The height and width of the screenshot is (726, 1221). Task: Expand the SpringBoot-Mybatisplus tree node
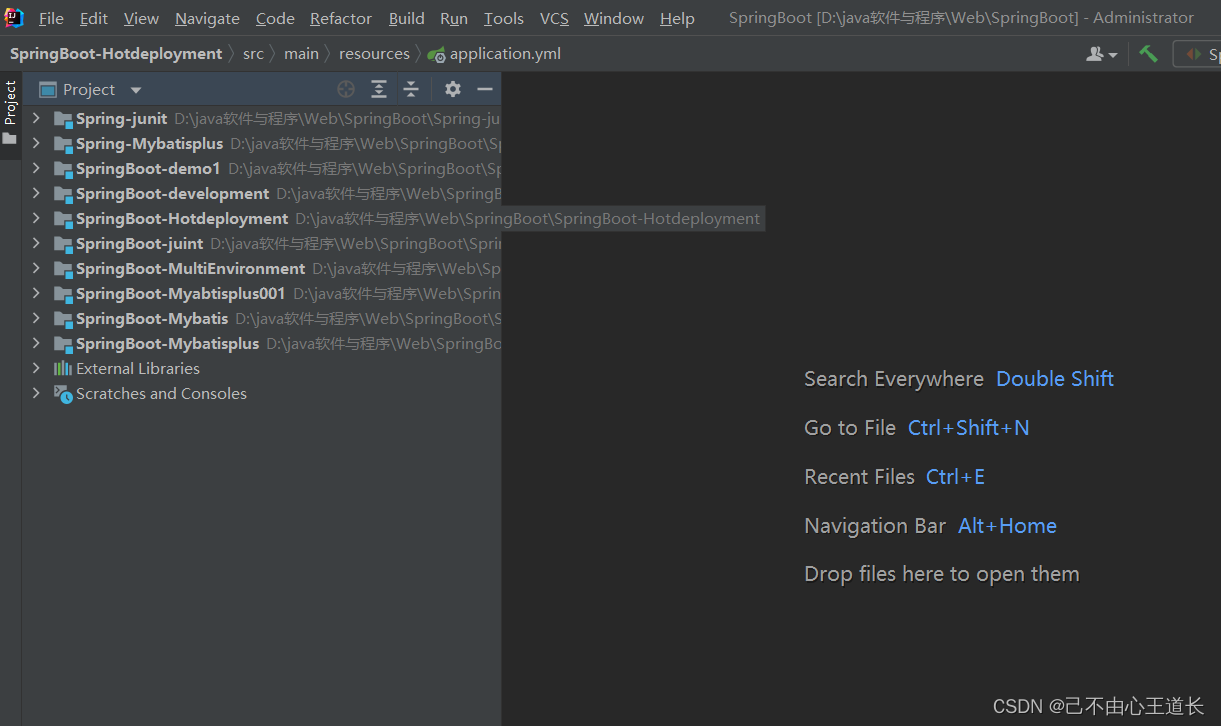[x=36, y=343]
